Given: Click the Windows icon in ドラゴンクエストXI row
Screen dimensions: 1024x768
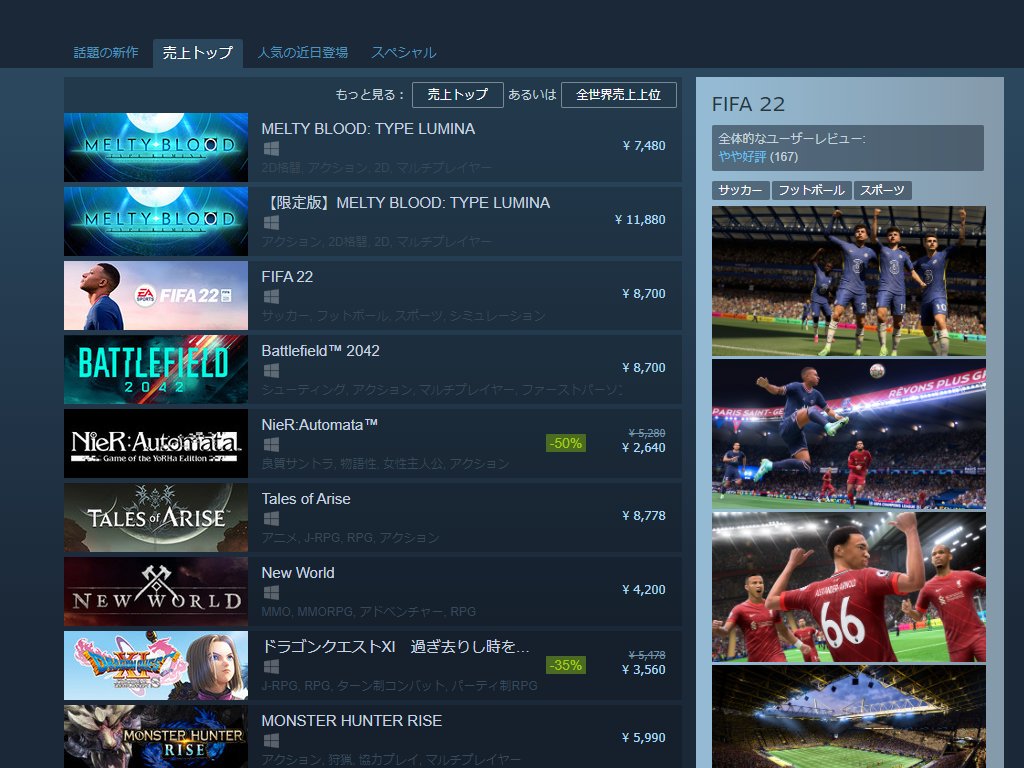Looking at the screenshot, I should pyautogui.click(x=271, y=667).
